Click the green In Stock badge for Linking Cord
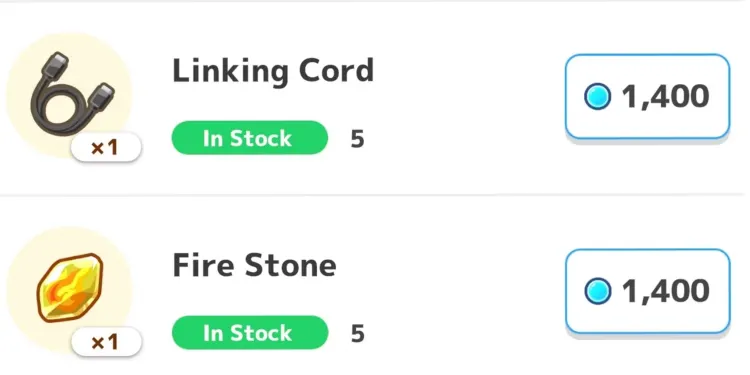750x375 pixels. coord(250,138)
